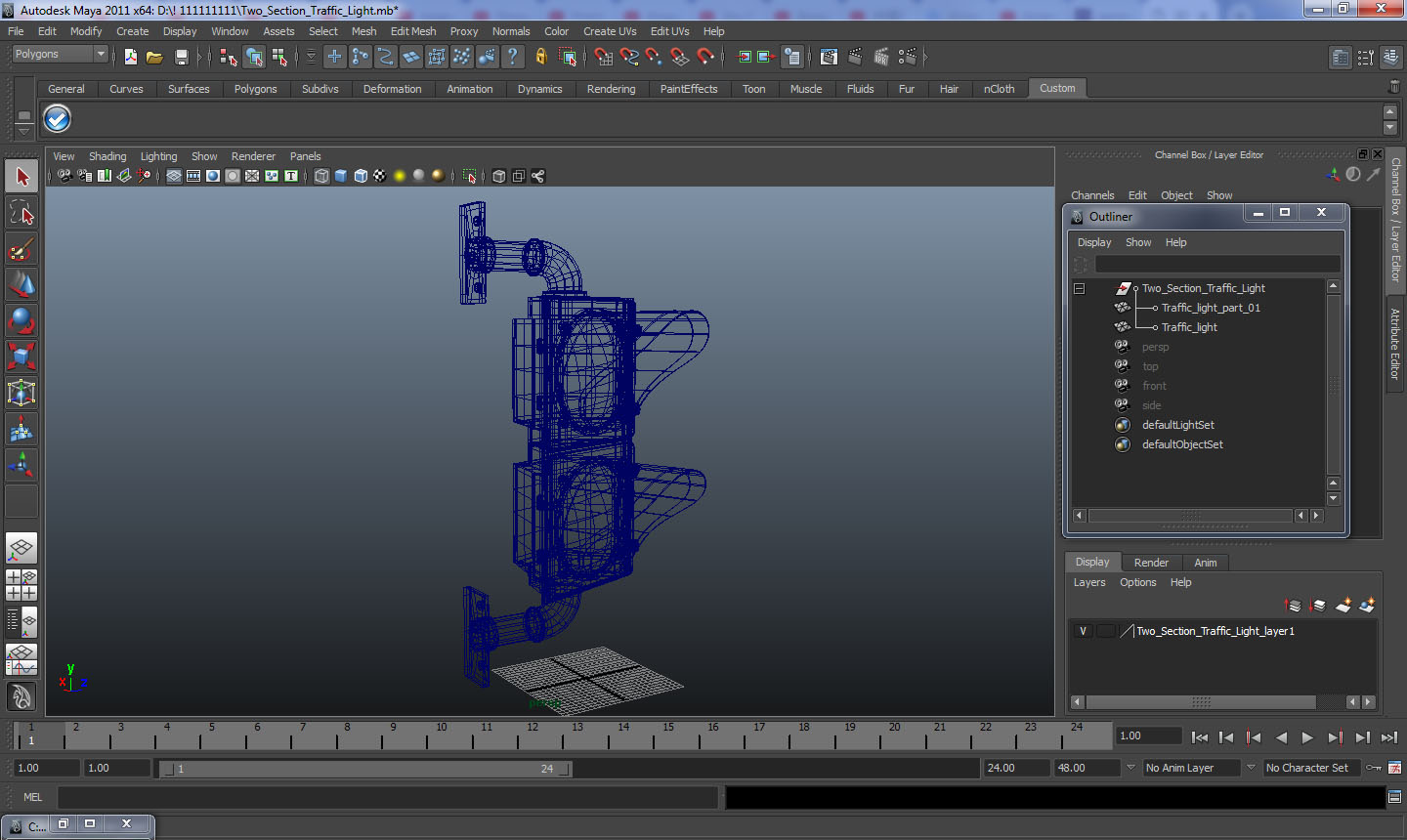Select Traffic_light_part_01 in Outliner
Image resolution: width=1407 pixels, height=840 pixels.
(x=1211, y=308)
